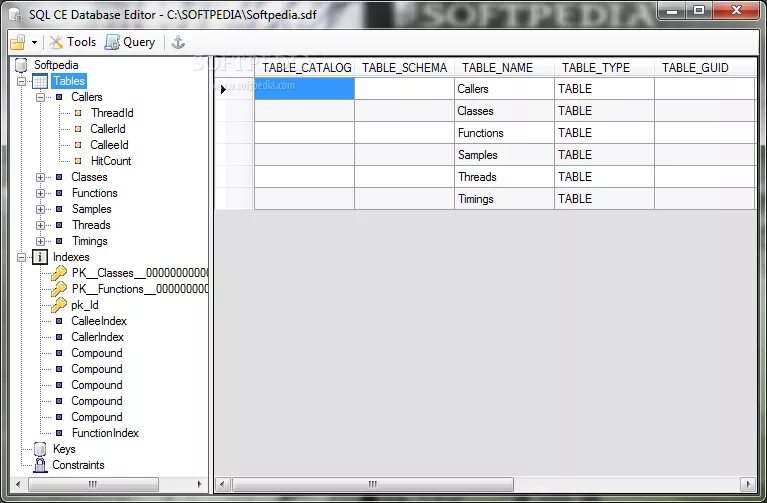Expand the Classes table node
767x503 pixels.
pyautogui.click(x=41, y=177)
